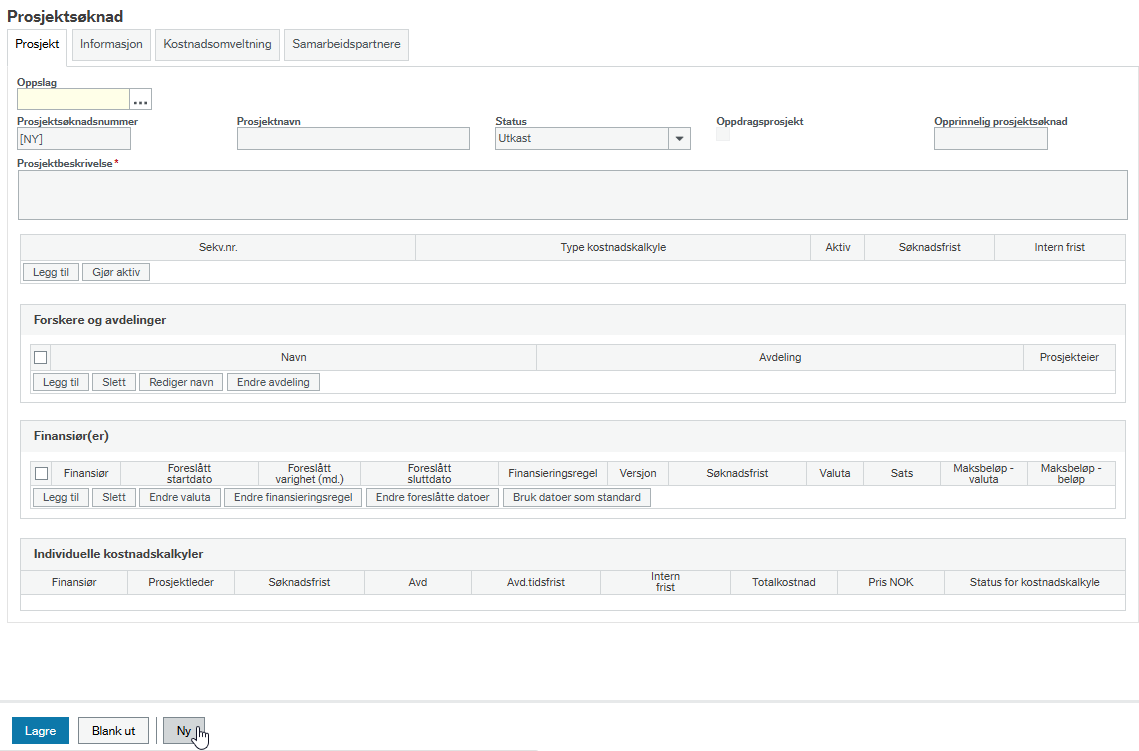Click the Ny button
The width and height of the screenshot is (1139, 751).
click(184, 731)
